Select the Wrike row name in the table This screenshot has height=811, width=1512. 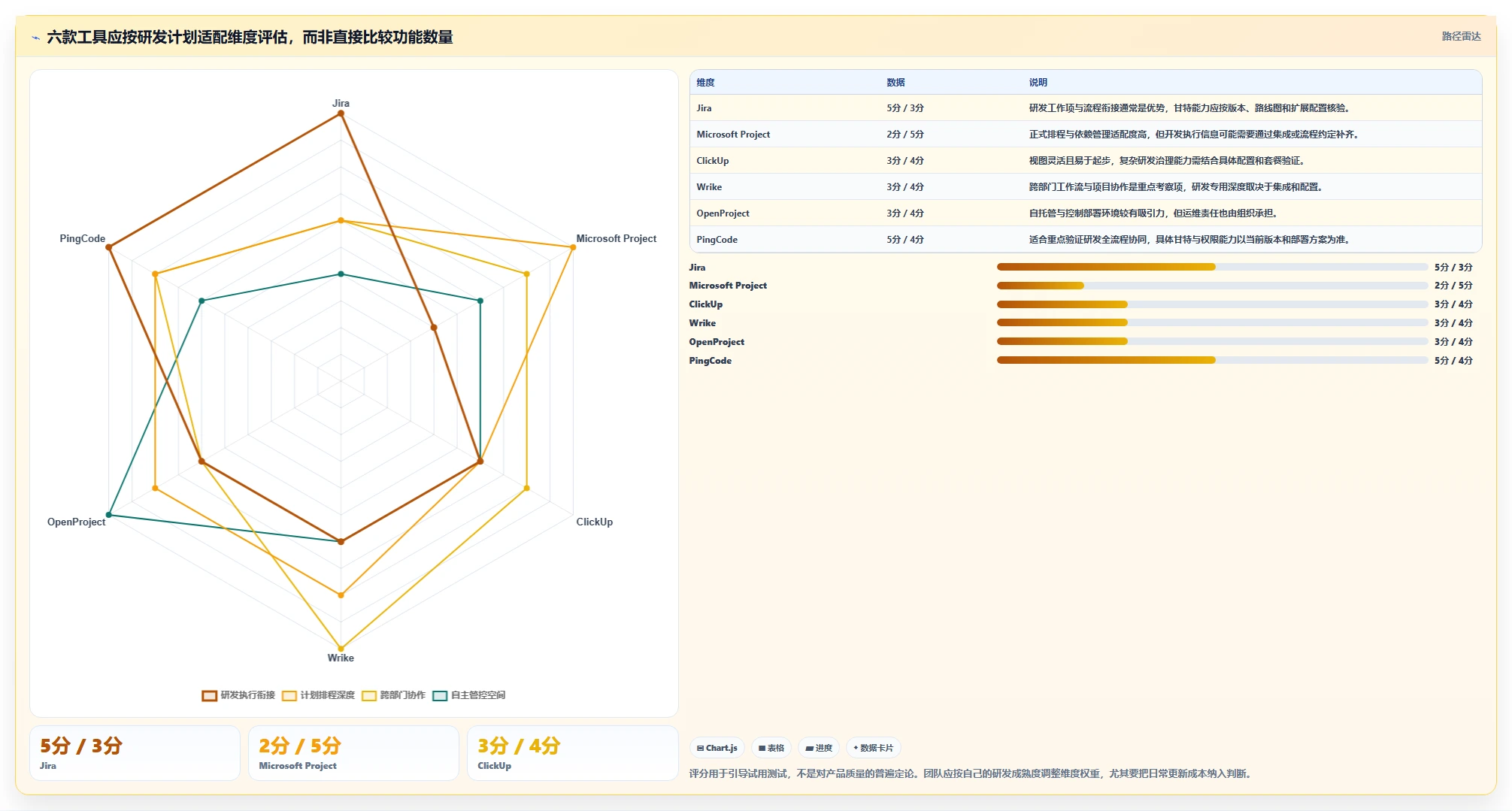pos(709,187)
